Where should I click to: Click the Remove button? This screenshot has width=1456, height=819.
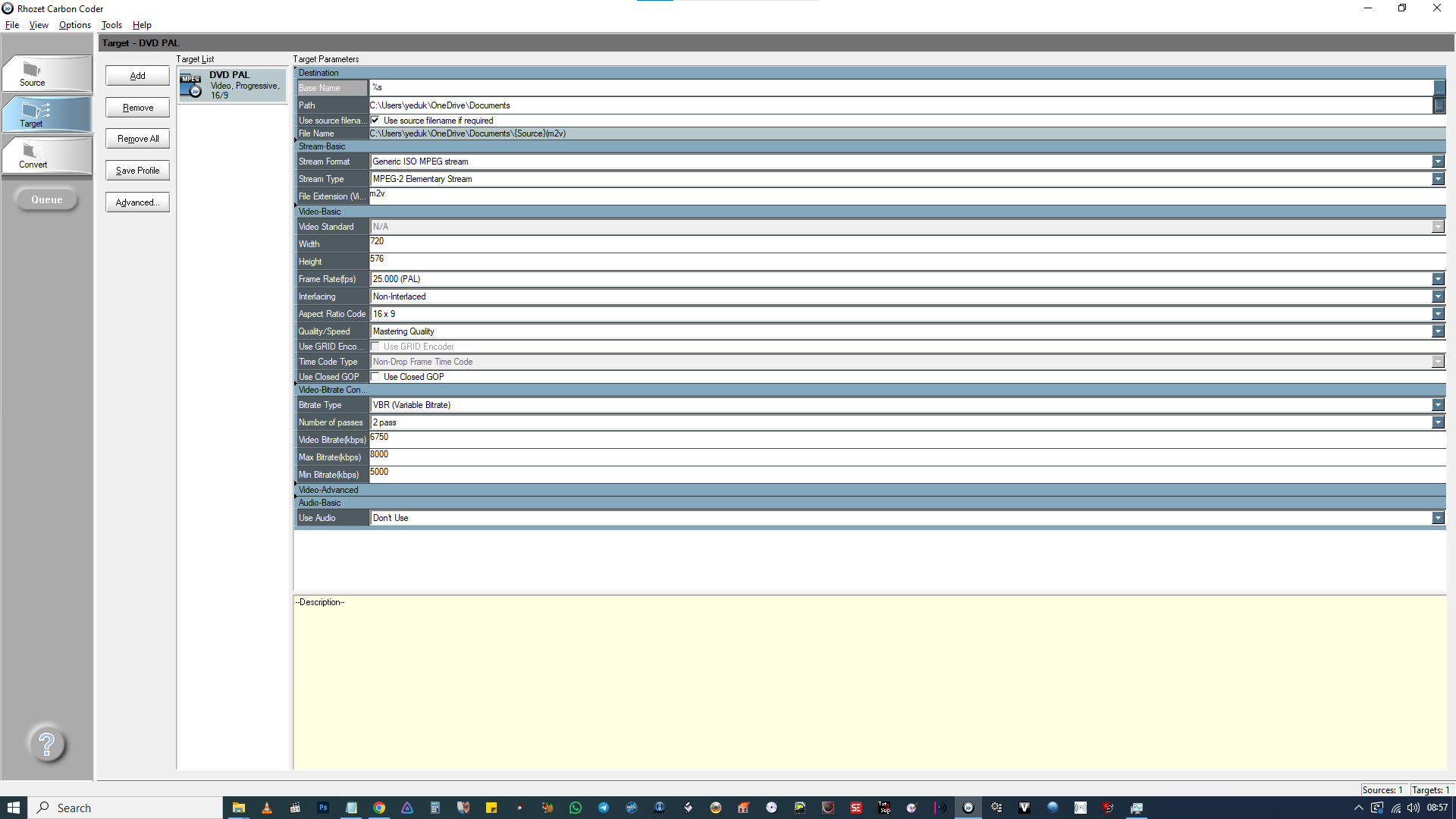click(x=137, y=108)
